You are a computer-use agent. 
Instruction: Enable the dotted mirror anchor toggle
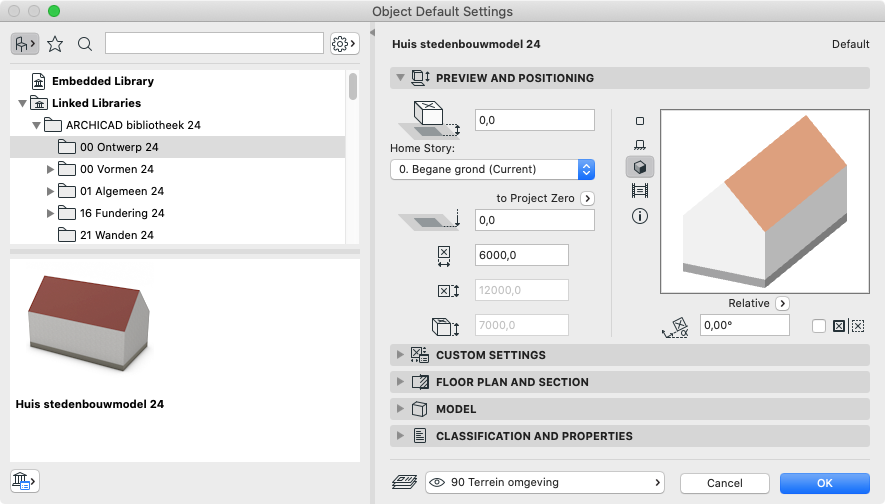(x=858, y=326)
